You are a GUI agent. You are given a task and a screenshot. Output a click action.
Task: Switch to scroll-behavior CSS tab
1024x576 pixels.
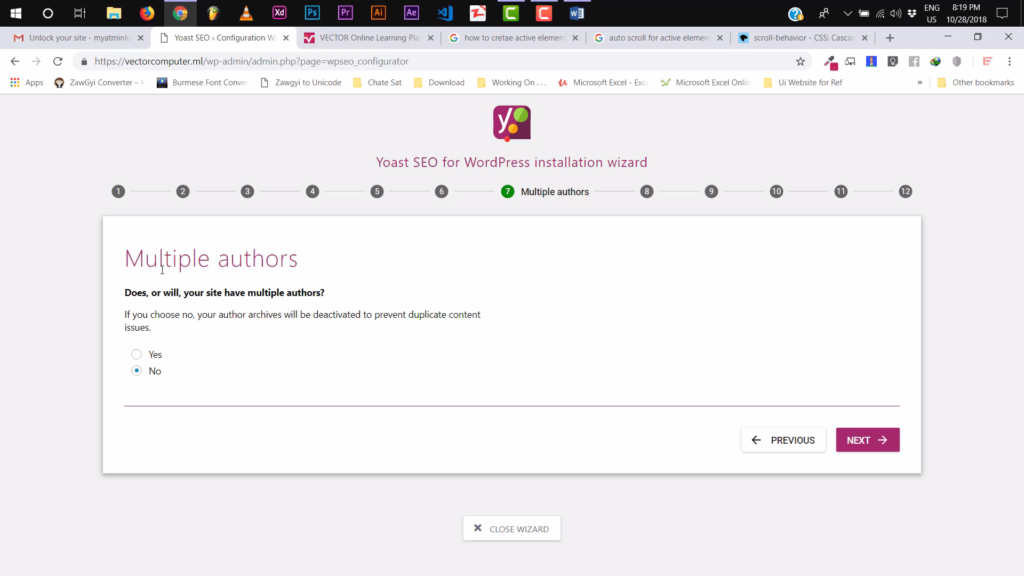(804, 38)
